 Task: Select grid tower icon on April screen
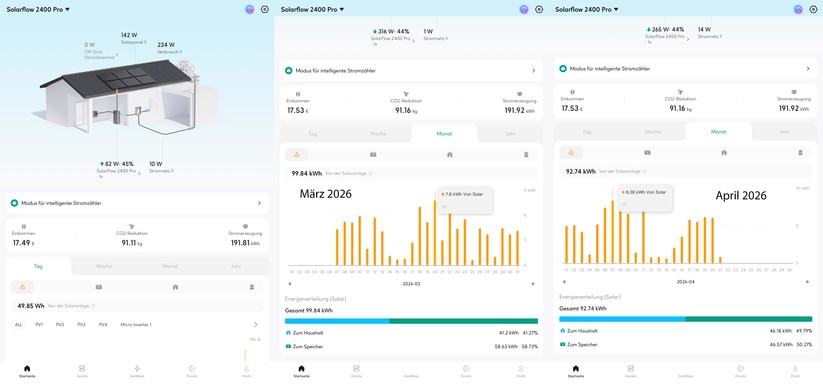[801, 152]
